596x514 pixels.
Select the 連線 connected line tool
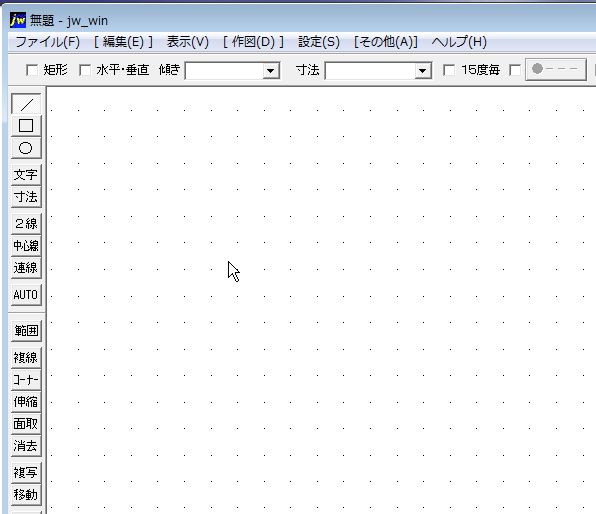pos(26,268)
